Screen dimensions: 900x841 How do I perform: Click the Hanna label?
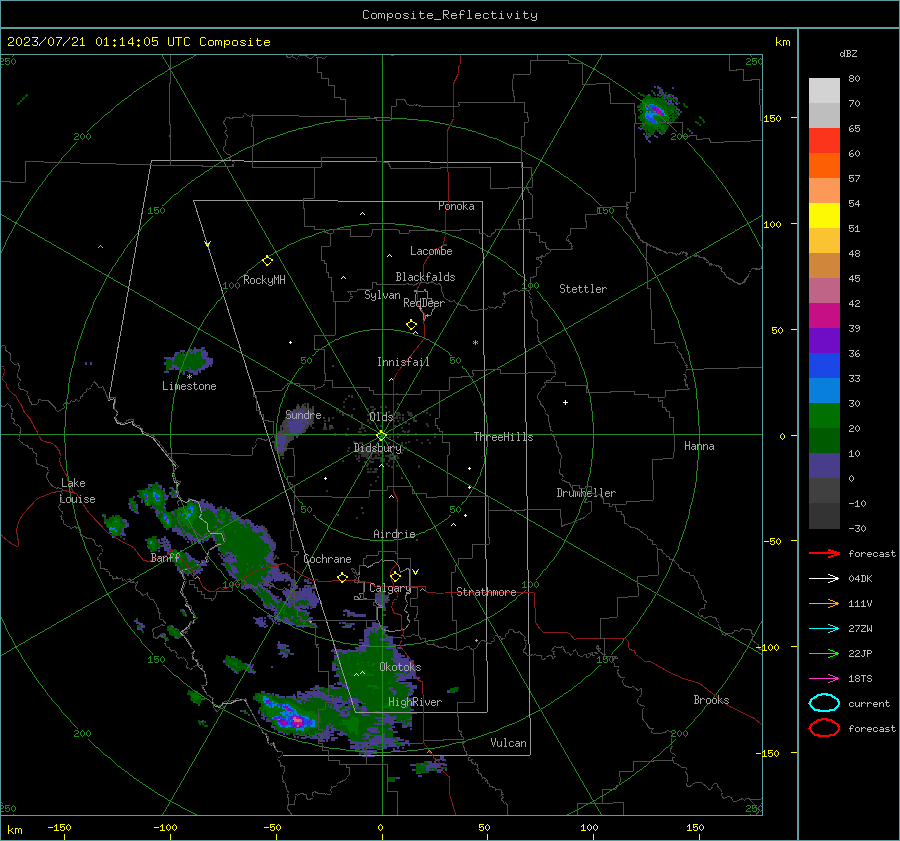(699, 446)
